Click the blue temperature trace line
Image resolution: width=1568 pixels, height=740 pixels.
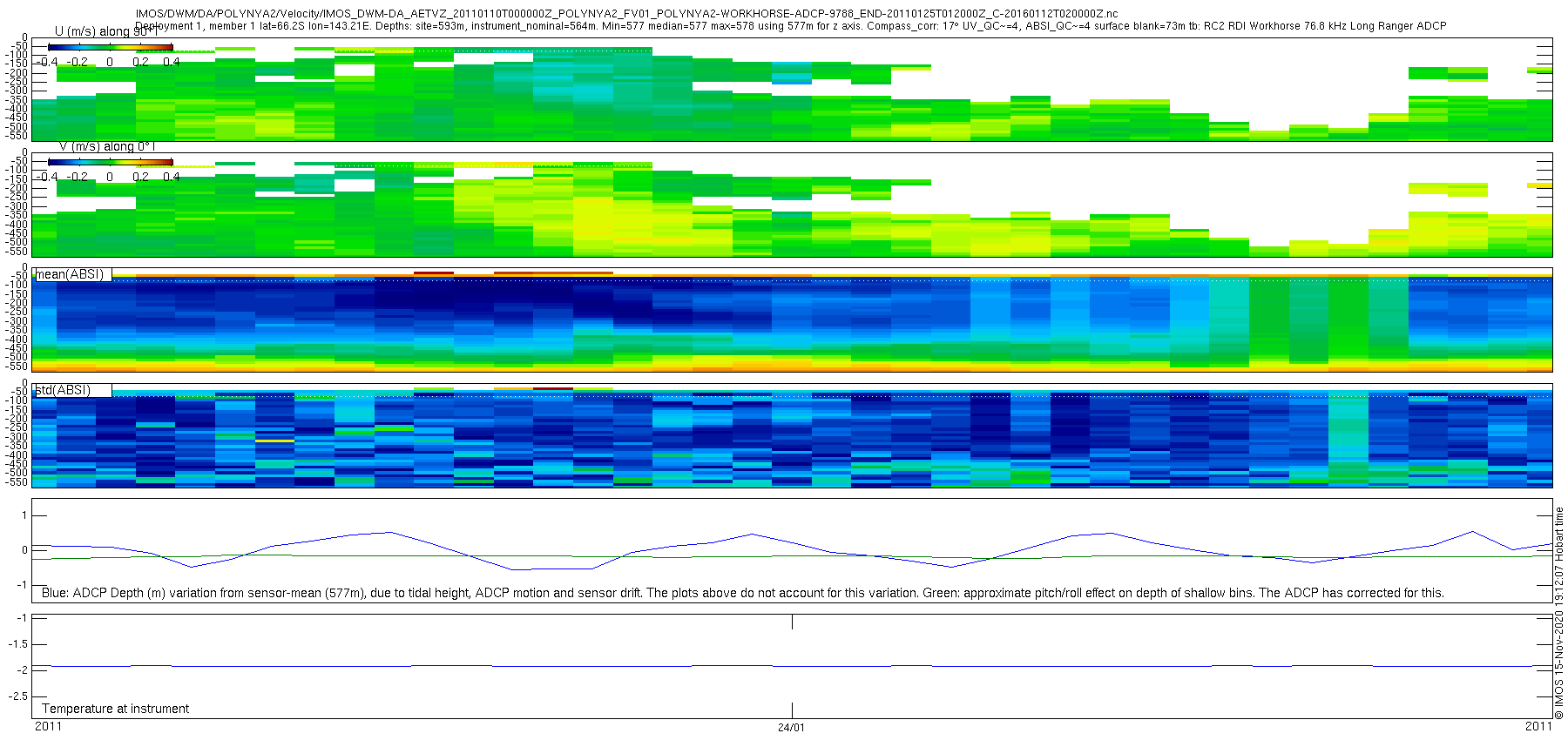(792, 666)
